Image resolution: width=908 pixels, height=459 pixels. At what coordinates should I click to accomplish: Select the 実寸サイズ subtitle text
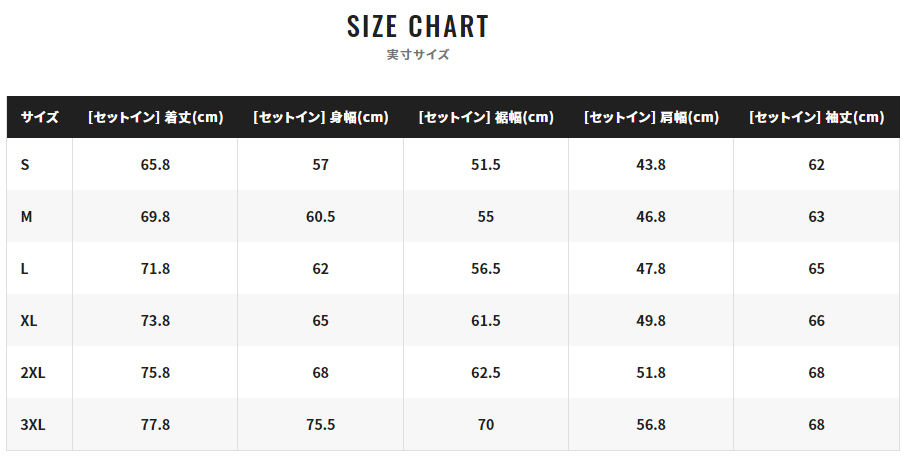[418, 54]
